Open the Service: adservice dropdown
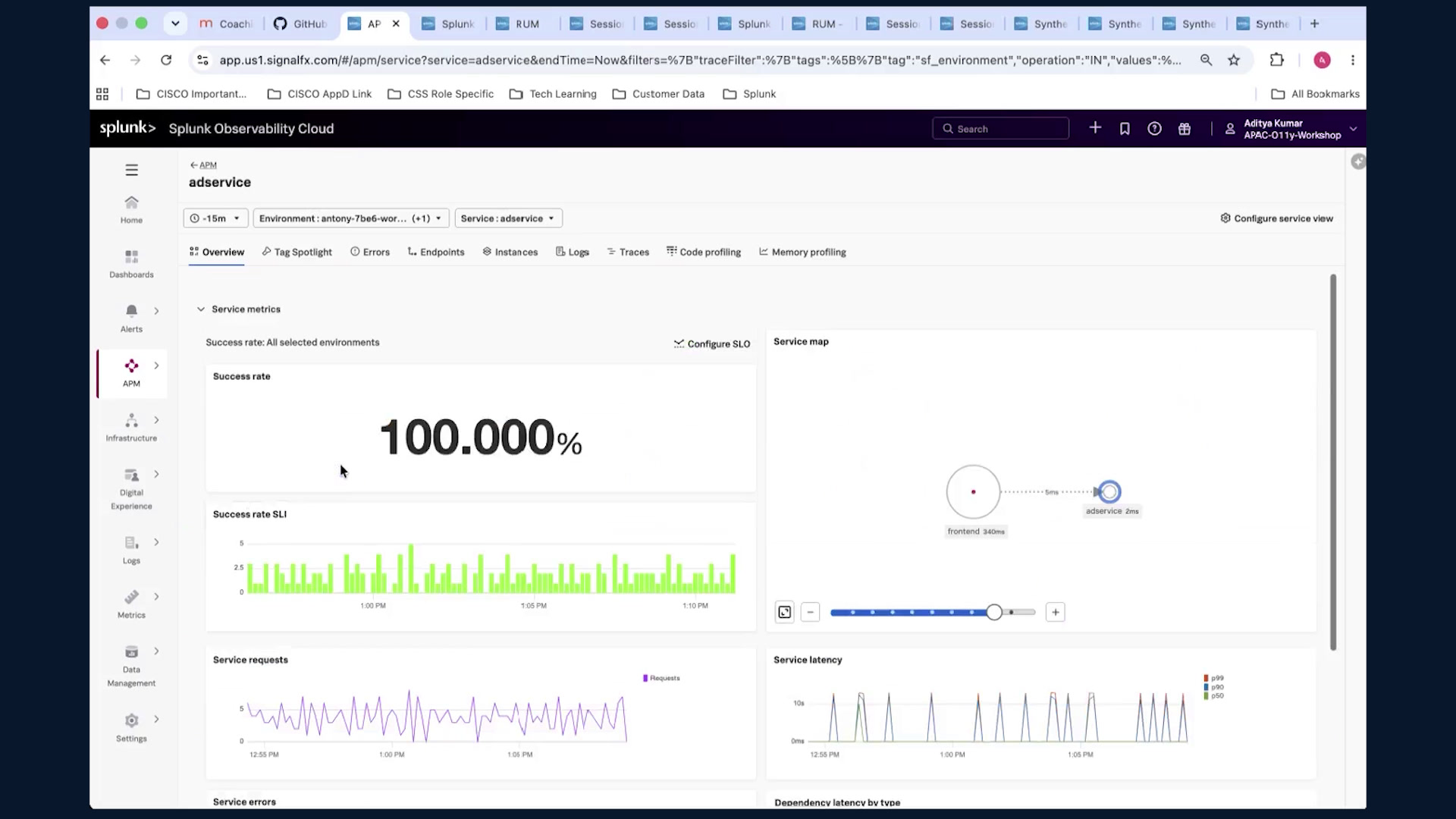 coord(509,218)
